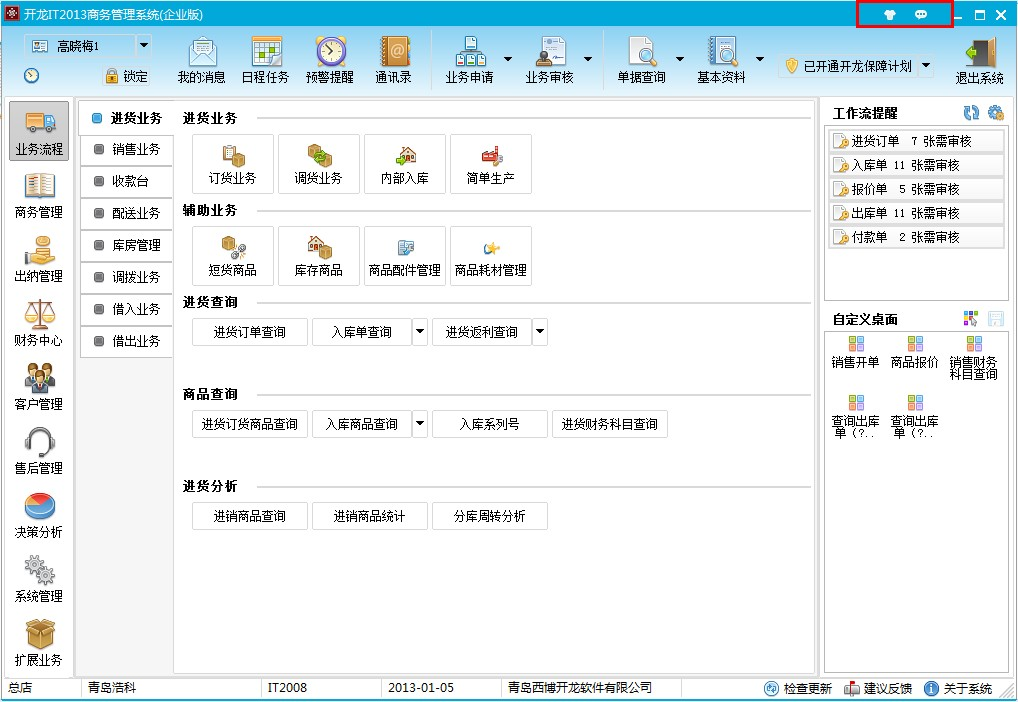1018x702 pixels.
Task: Switch to 借入业务 tab
Action: point(127,309)
